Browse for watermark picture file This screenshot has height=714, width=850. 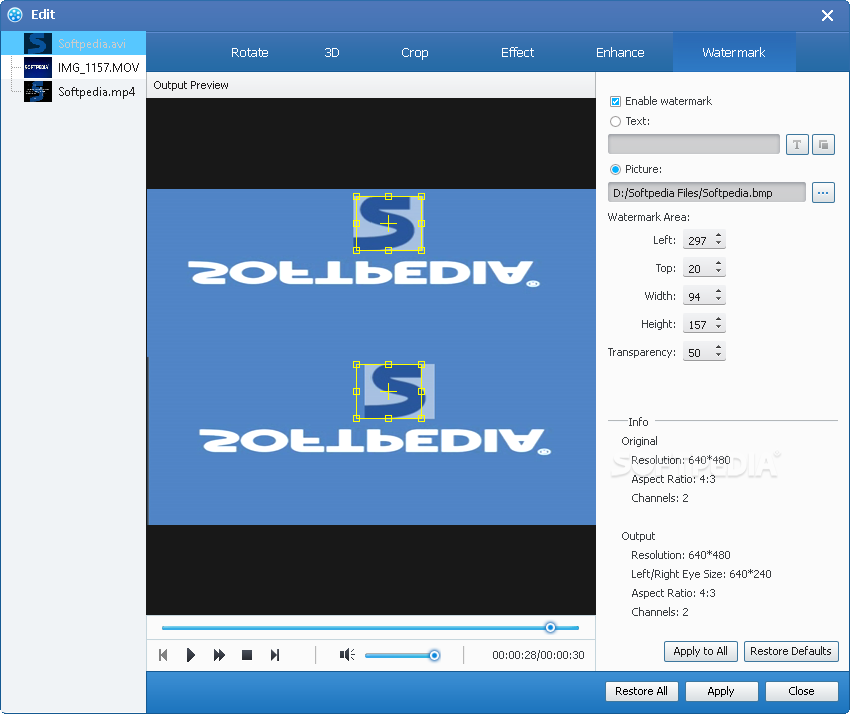(823, 192)
